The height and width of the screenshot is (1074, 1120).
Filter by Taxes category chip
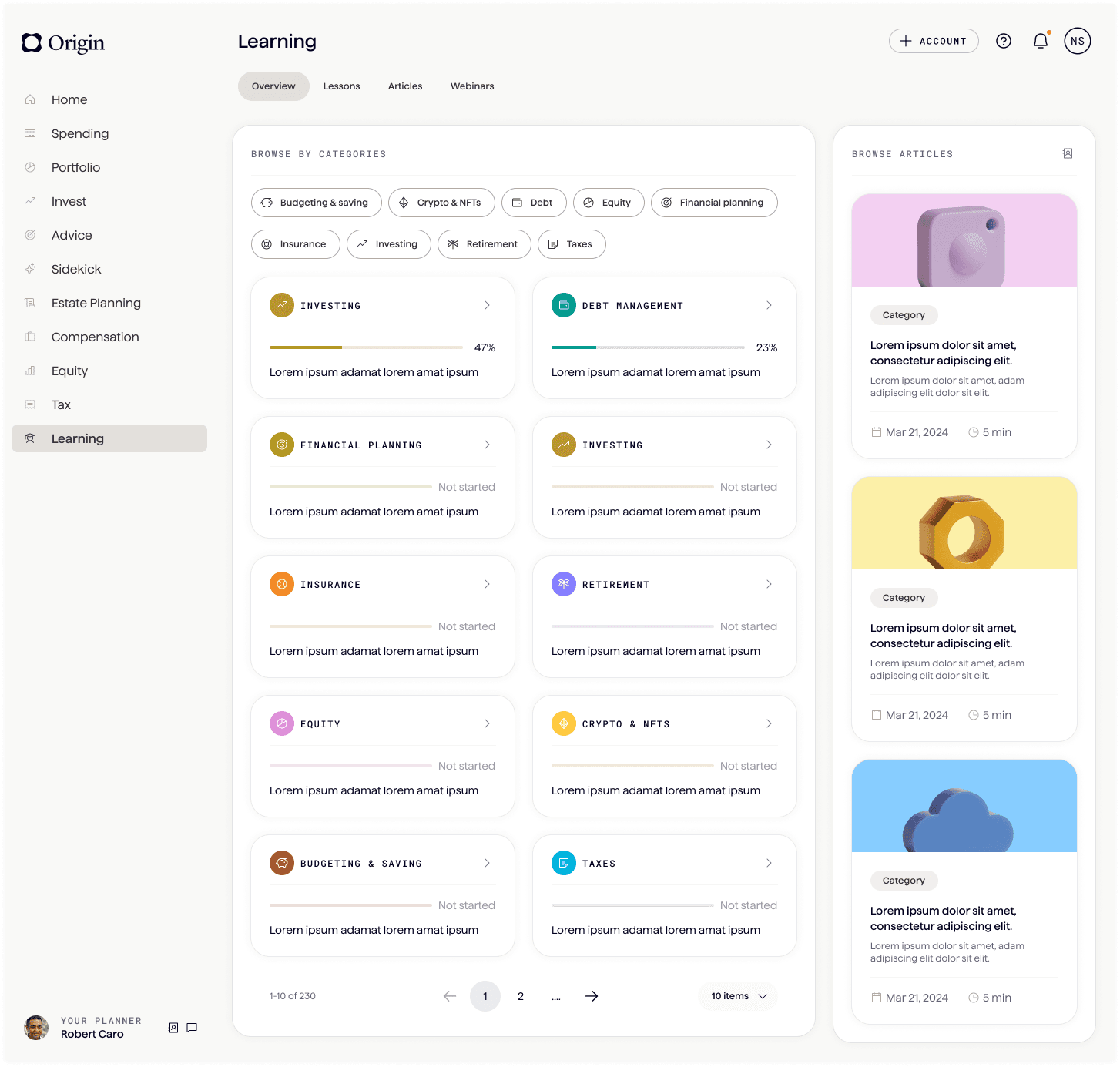click(x=572, y=244)
